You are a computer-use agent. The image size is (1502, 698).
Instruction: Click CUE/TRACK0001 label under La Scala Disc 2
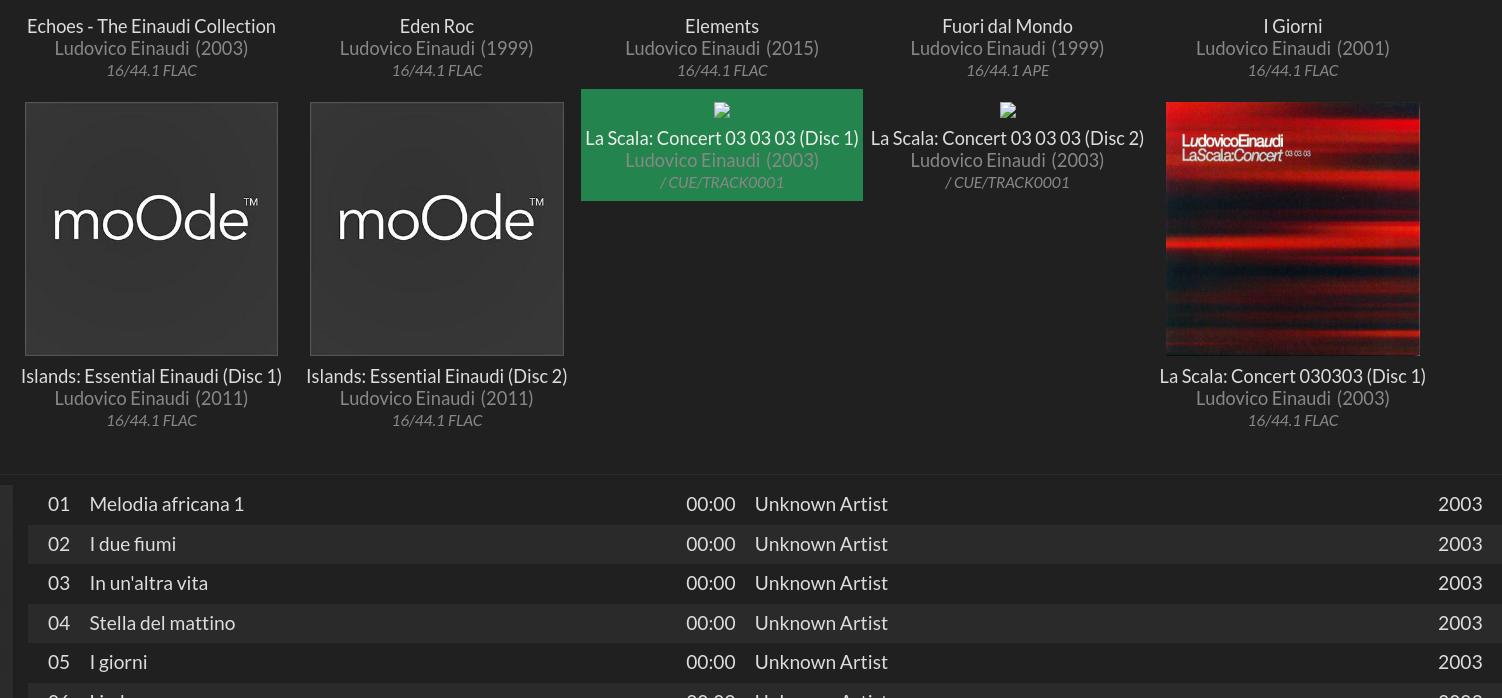[1008, 182]
